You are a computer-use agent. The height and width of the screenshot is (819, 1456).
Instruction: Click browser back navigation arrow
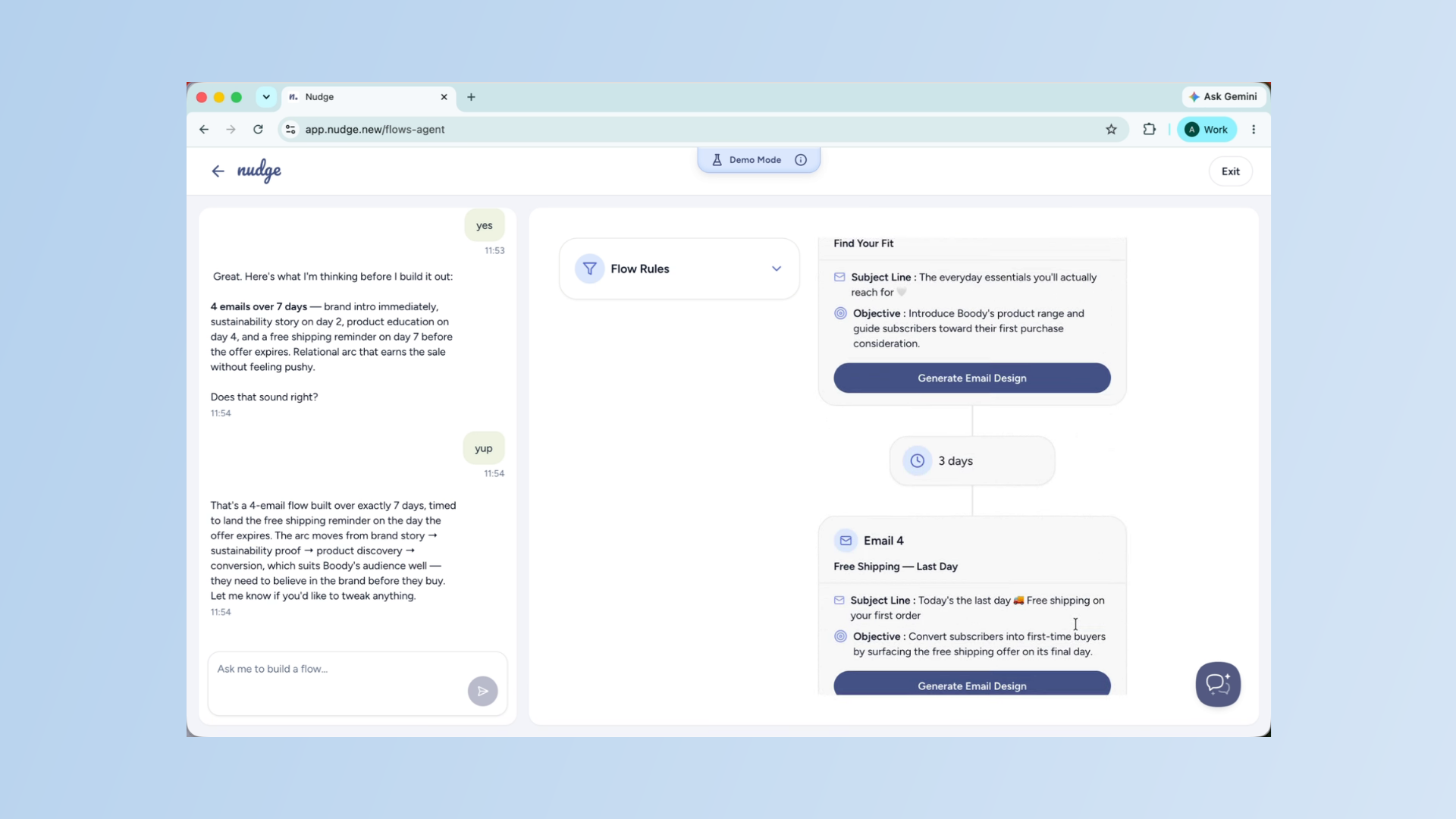pos(204,130)
